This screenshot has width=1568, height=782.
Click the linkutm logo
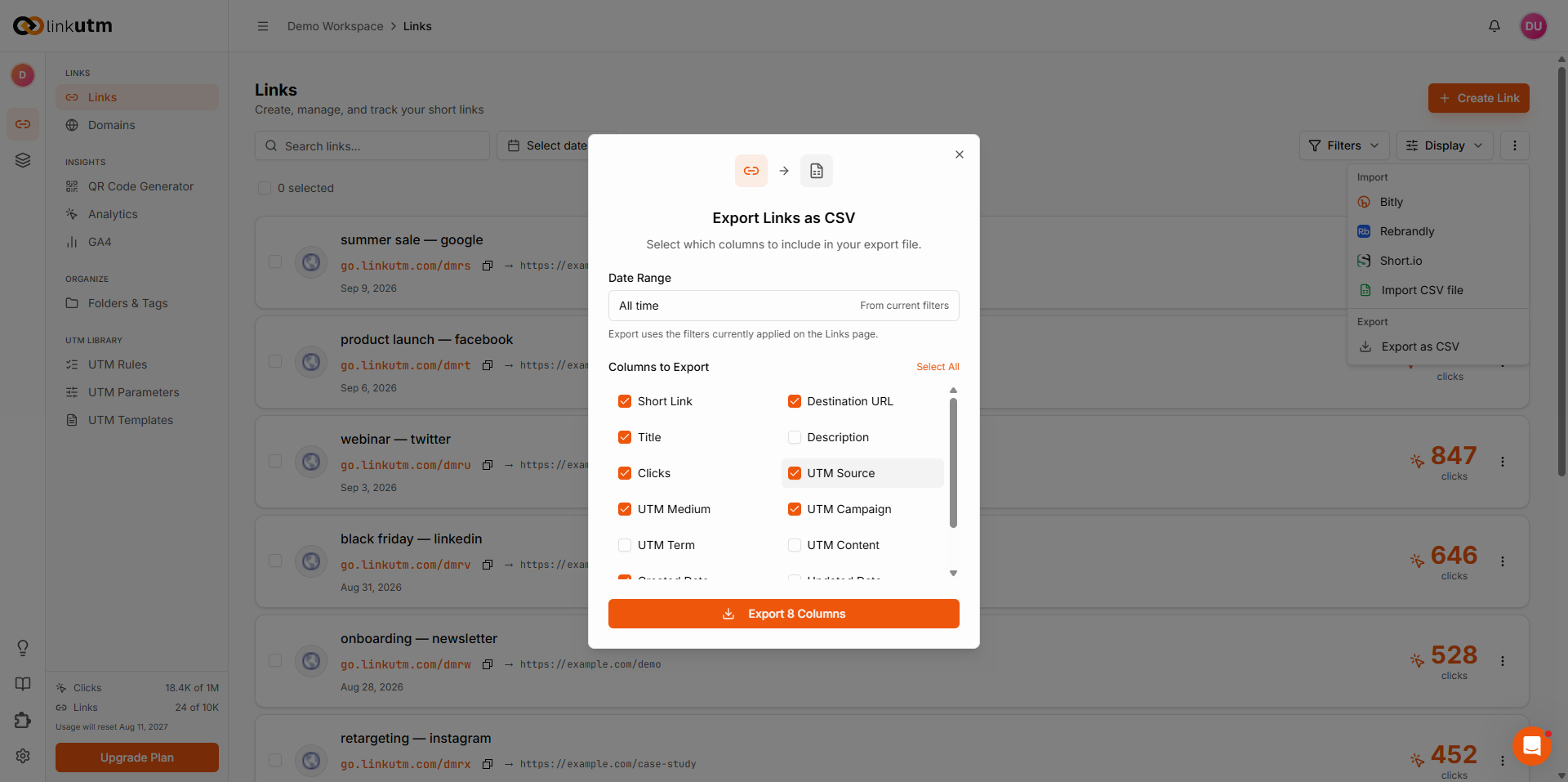pyautogui.click(x=63, y=26)
